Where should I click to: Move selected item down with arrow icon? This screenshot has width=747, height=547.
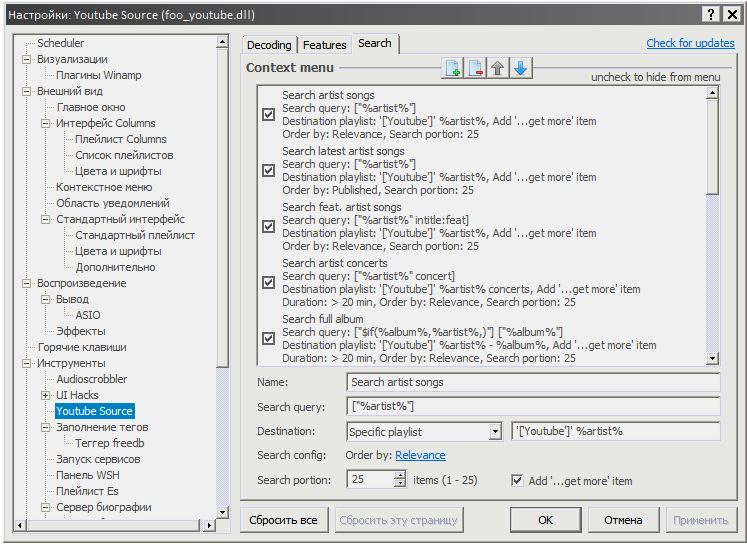click(x=521, y=68)
